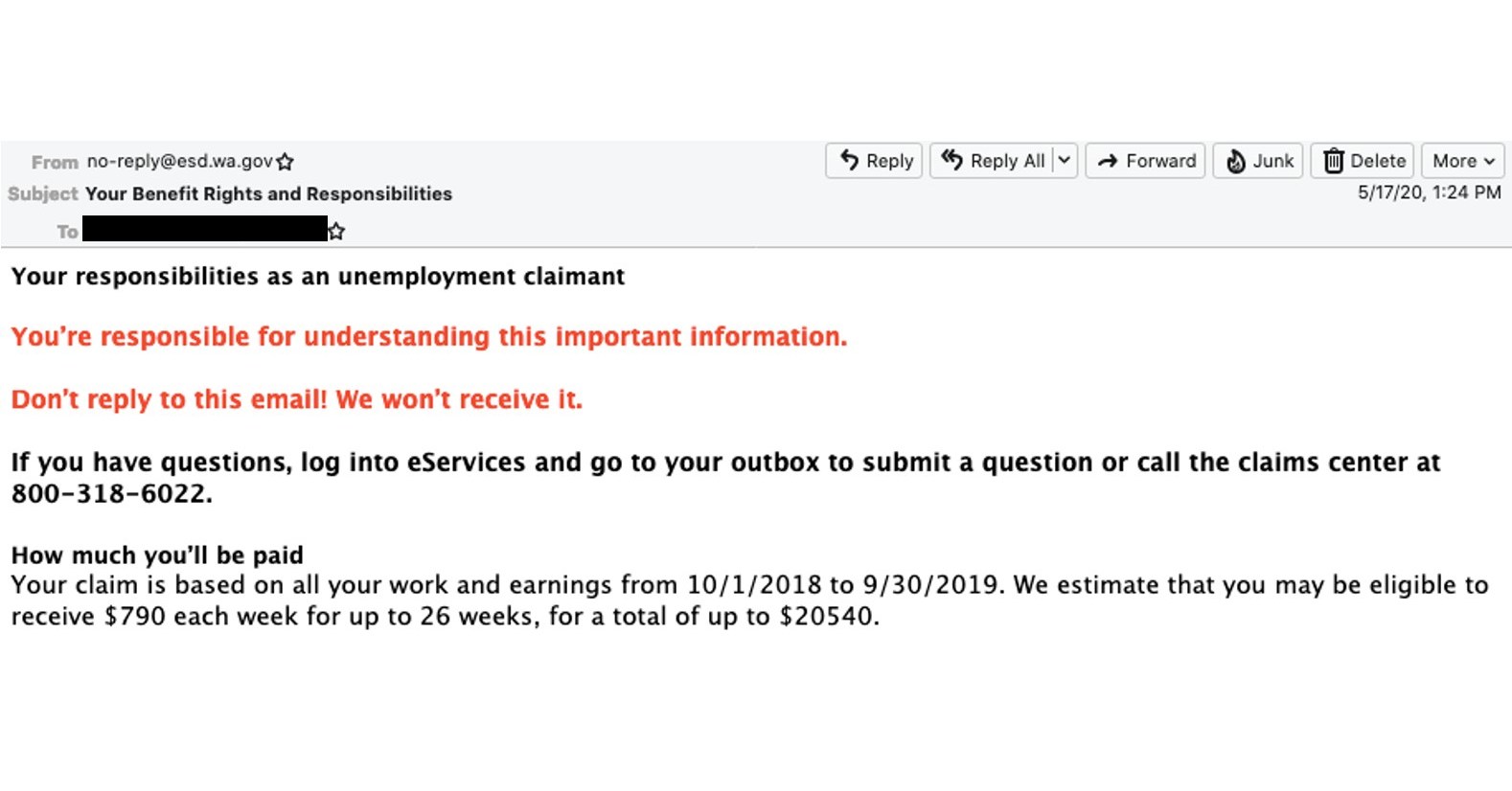The image size is (1512, 791).
Task: Expand the Reply All dropdown arrow
Action: coord(1065,161)
